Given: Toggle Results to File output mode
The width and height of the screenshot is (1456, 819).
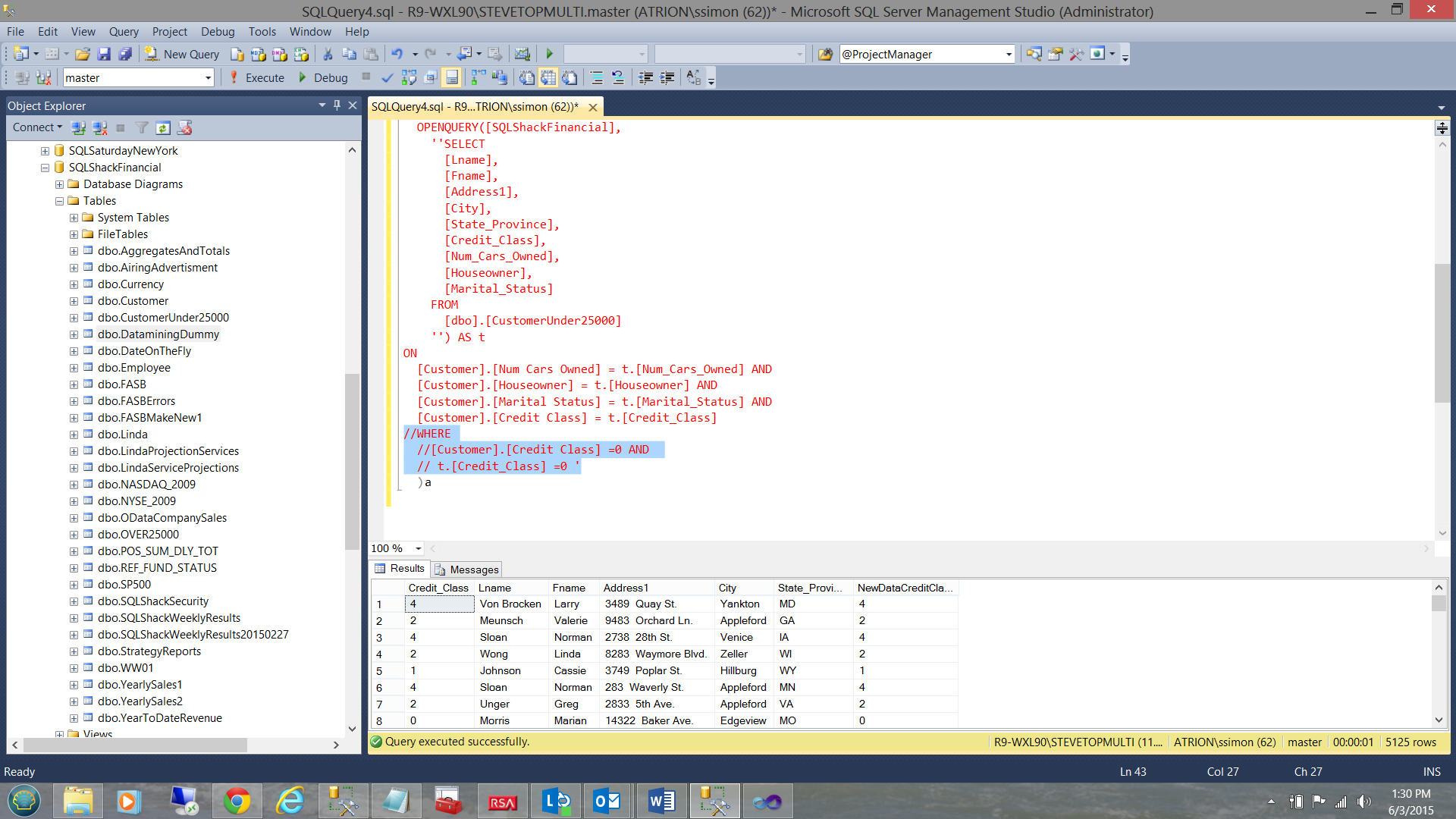Looking at the screenshot, I should (x=570, y=77).
